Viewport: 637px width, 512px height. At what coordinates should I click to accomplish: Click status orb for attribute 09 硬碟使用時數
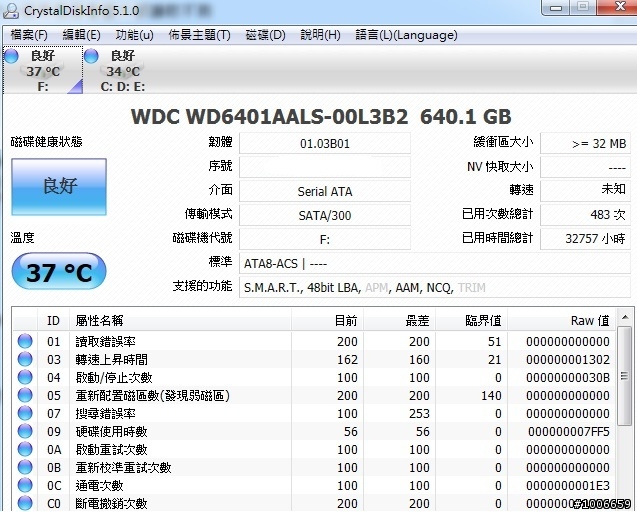(x=25, y=431)
